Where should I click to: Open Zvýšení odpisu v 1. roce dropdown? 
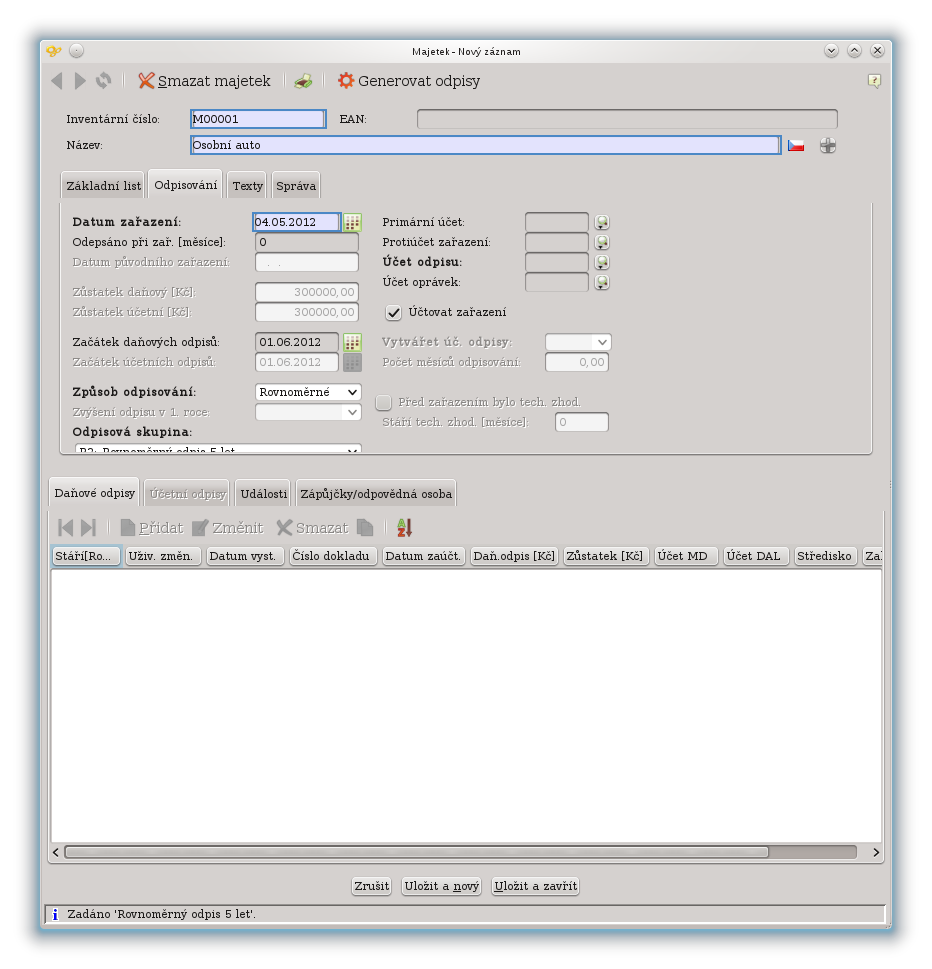pyautogui.click(x=308, y=412)
